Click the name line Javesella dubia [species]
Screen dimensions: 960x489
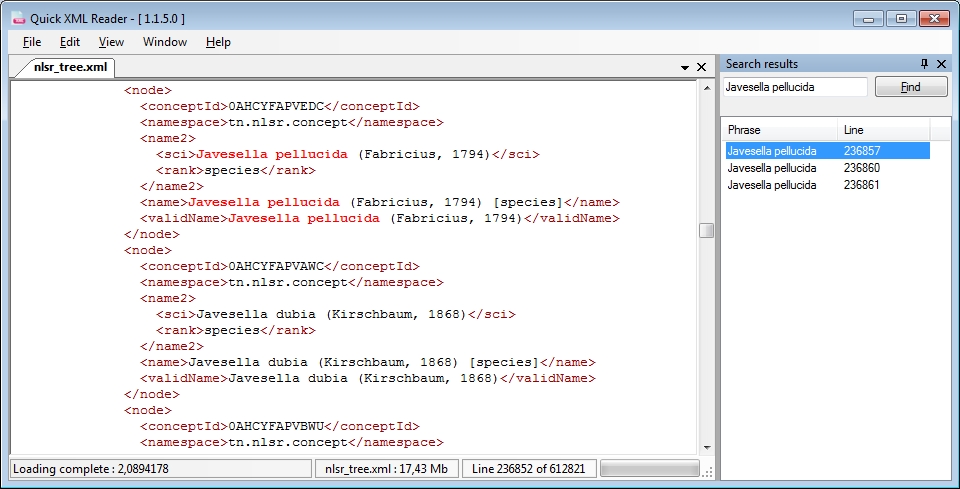pyautogui.click(x=368, y=362)
